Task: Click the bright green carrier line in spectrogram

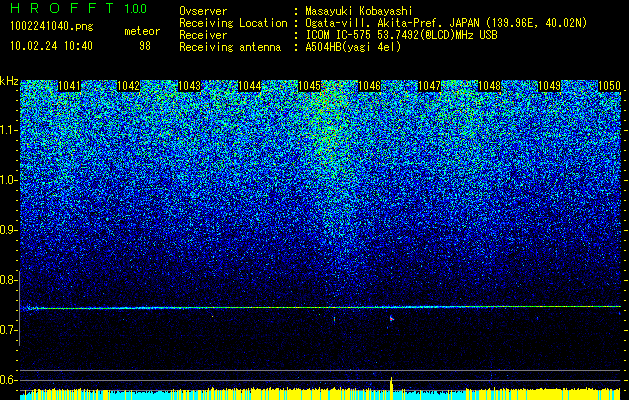Action: tap(320, 308)
